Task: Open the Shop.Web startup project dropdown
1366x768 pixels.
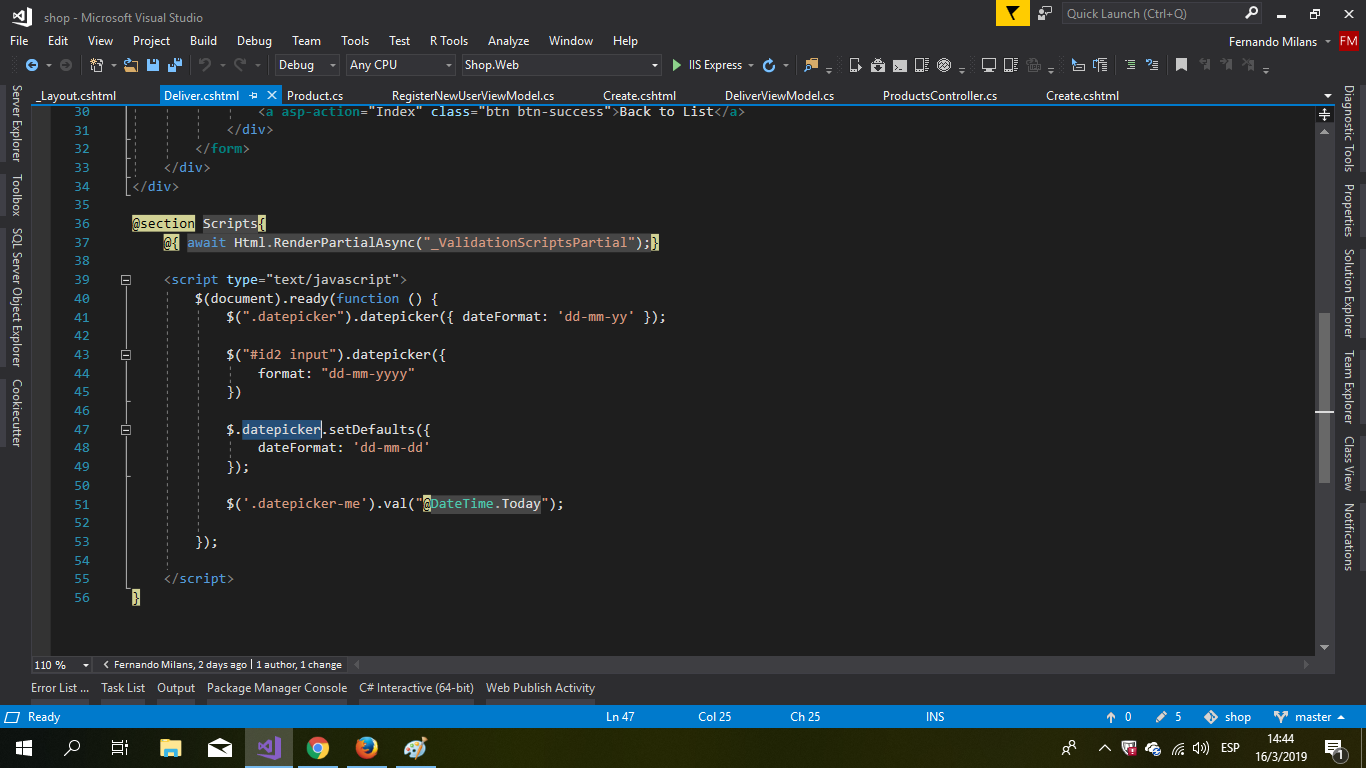Action: click(x=562, y=65)
